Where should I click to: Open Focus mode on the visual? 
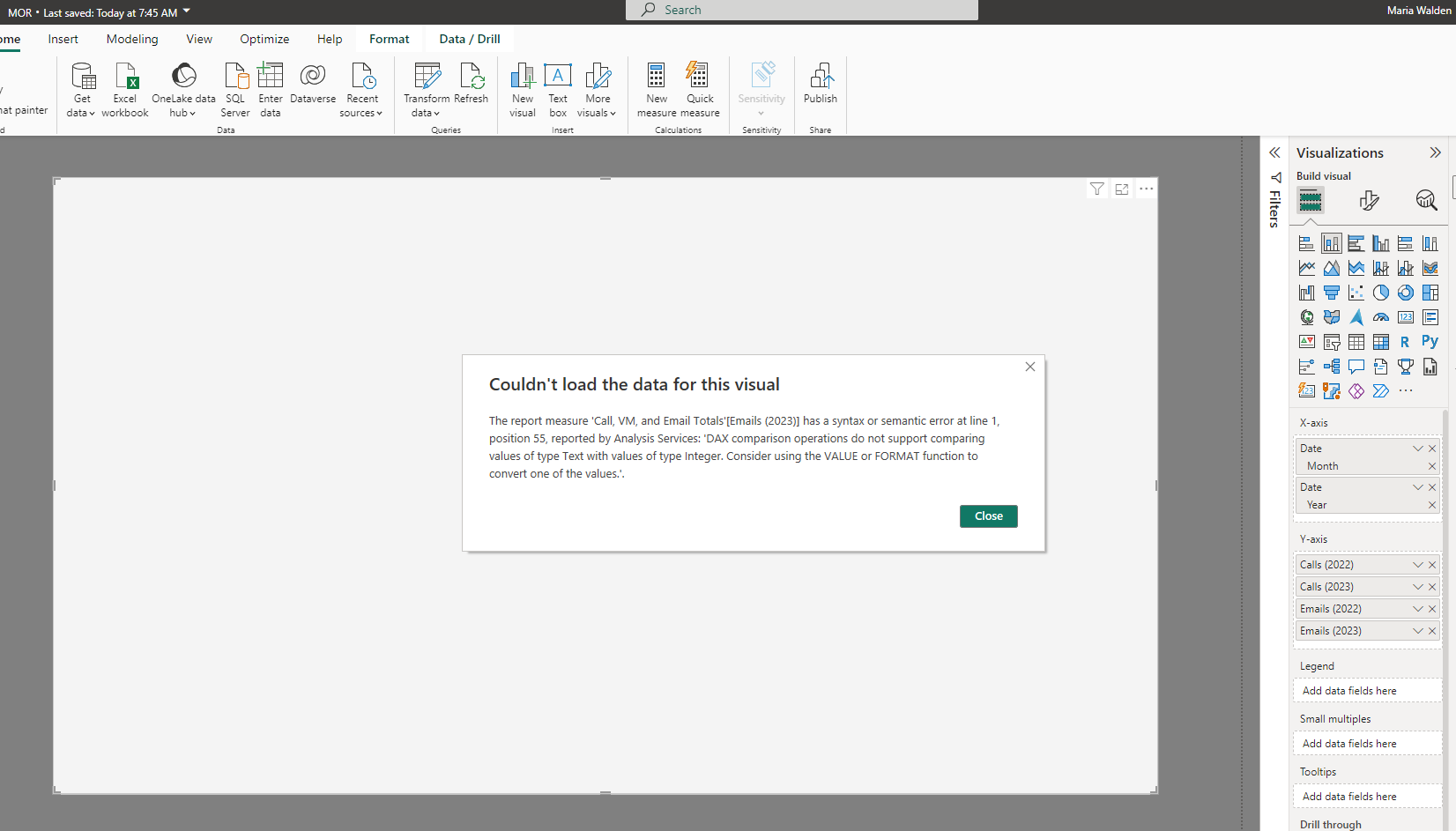[x=1122, y=189]
